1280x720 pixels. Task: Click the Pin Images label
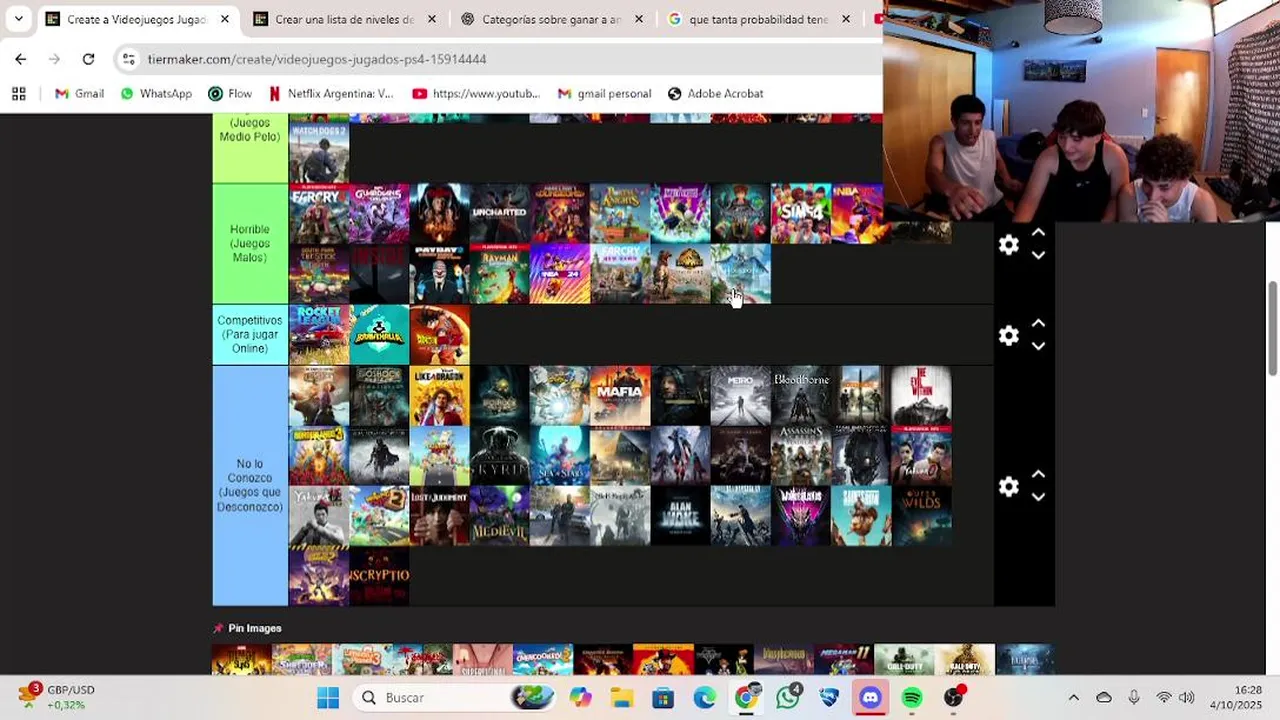click(255, 628)
